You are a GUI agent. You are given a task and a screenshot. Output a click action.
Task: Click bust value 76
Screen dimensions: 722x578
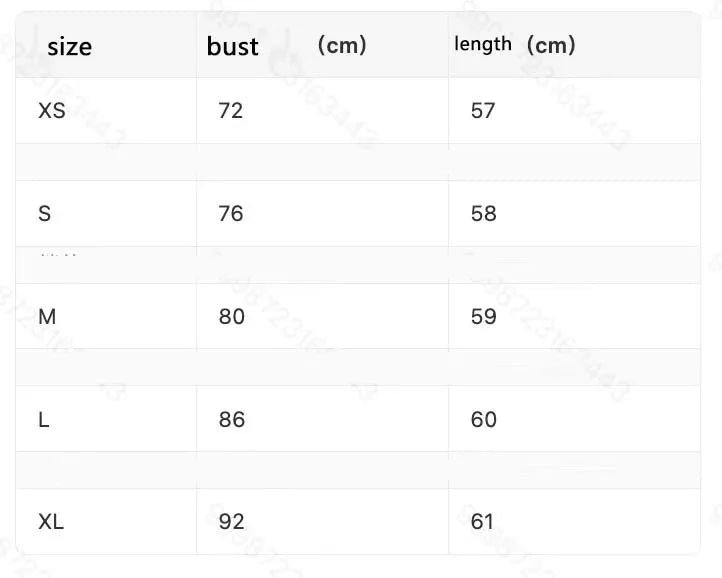pos(231,214)
